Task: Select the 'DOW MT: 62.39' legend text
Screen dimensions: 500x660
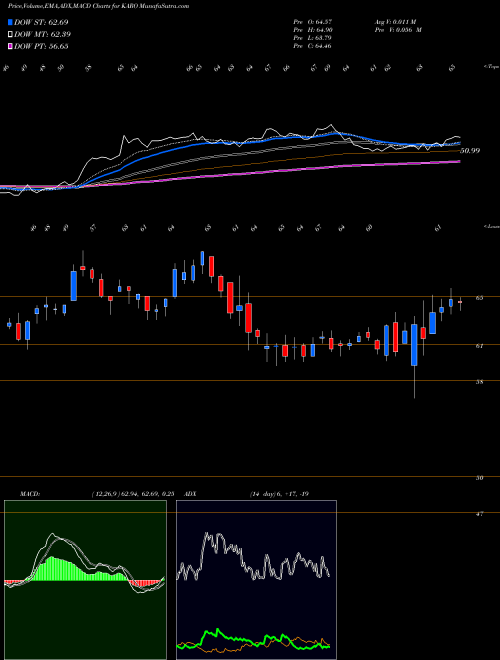Action: click(43, 34)
